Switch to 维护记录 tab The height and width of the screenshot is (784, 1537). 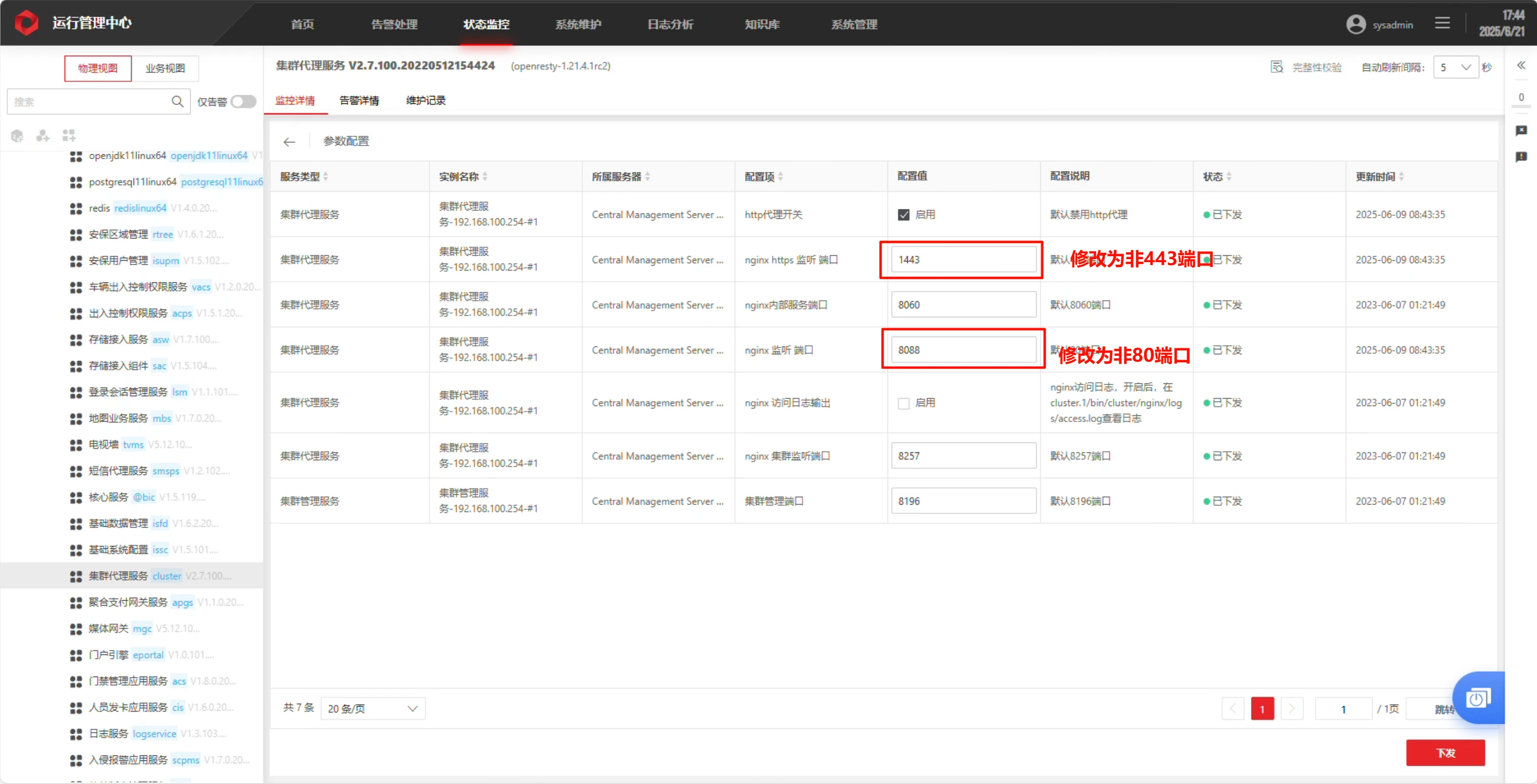click(x=426, y=100)
